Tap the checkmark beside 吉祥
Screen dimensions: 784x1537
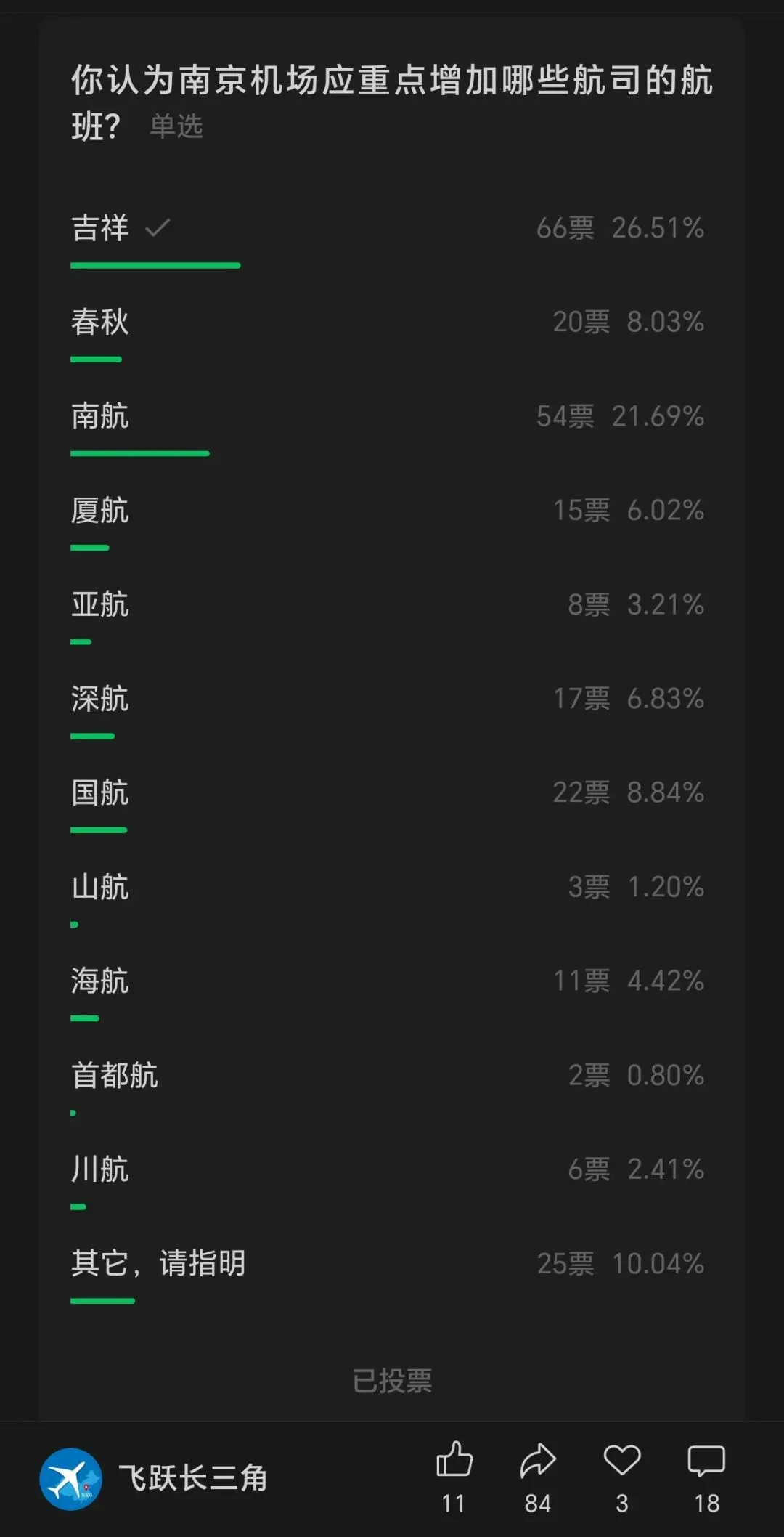coord(158,228)
